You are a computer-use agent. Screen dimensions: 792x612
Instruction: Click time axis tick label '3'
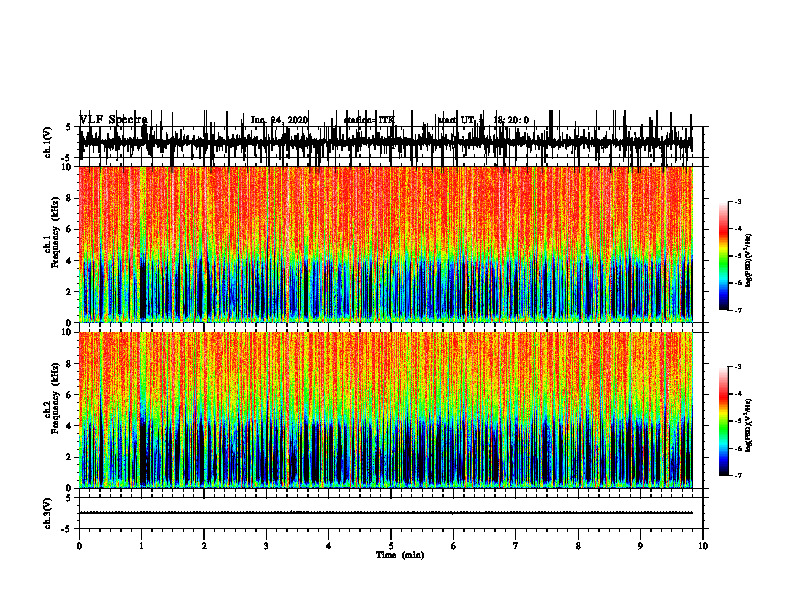pyautogui.click(x=266, y=546)
